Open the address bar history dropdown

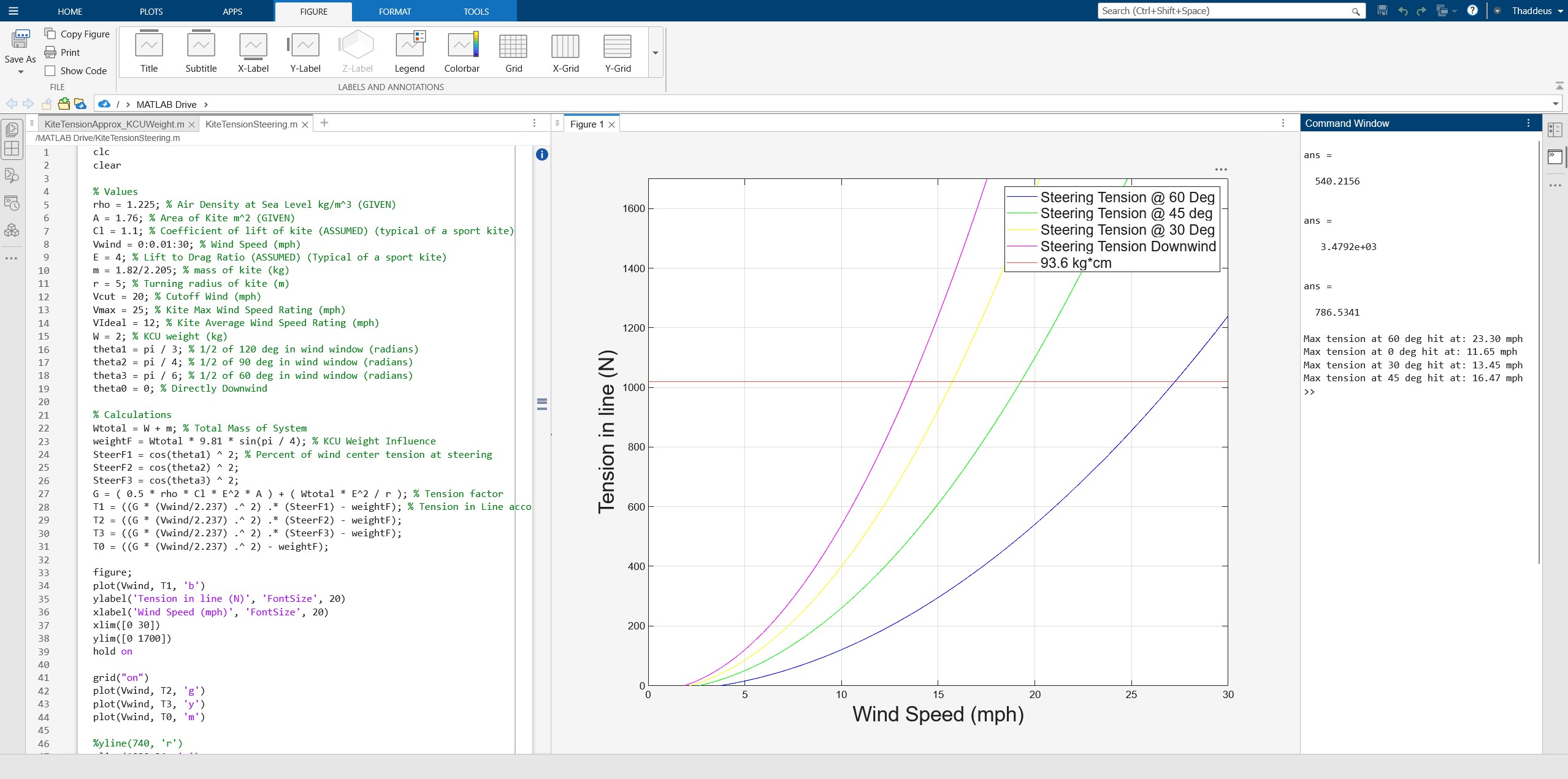click(x=1555, y=104)
